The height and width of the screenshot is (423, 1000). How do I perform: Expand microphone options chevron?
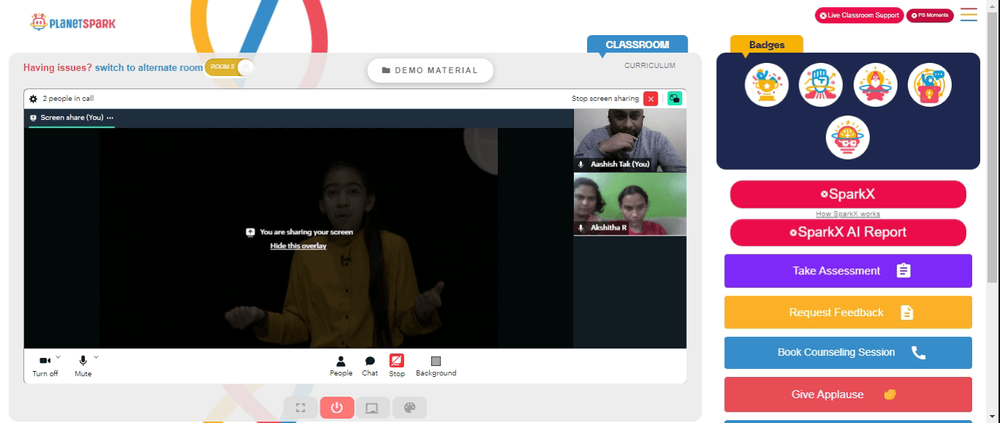point(96,357)
